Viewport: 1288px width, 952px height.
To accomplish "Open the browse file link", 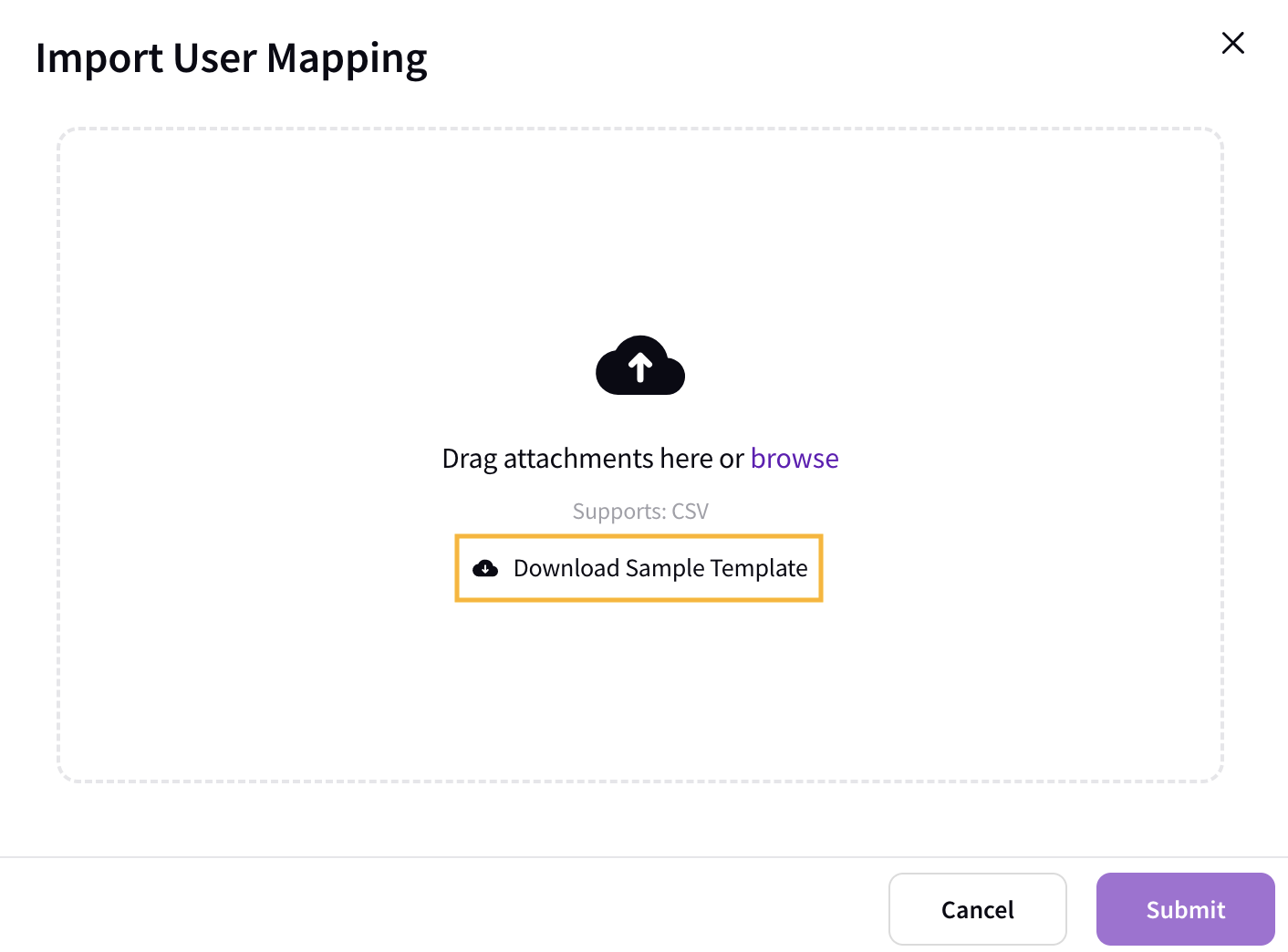I will (x=795, y=458).
